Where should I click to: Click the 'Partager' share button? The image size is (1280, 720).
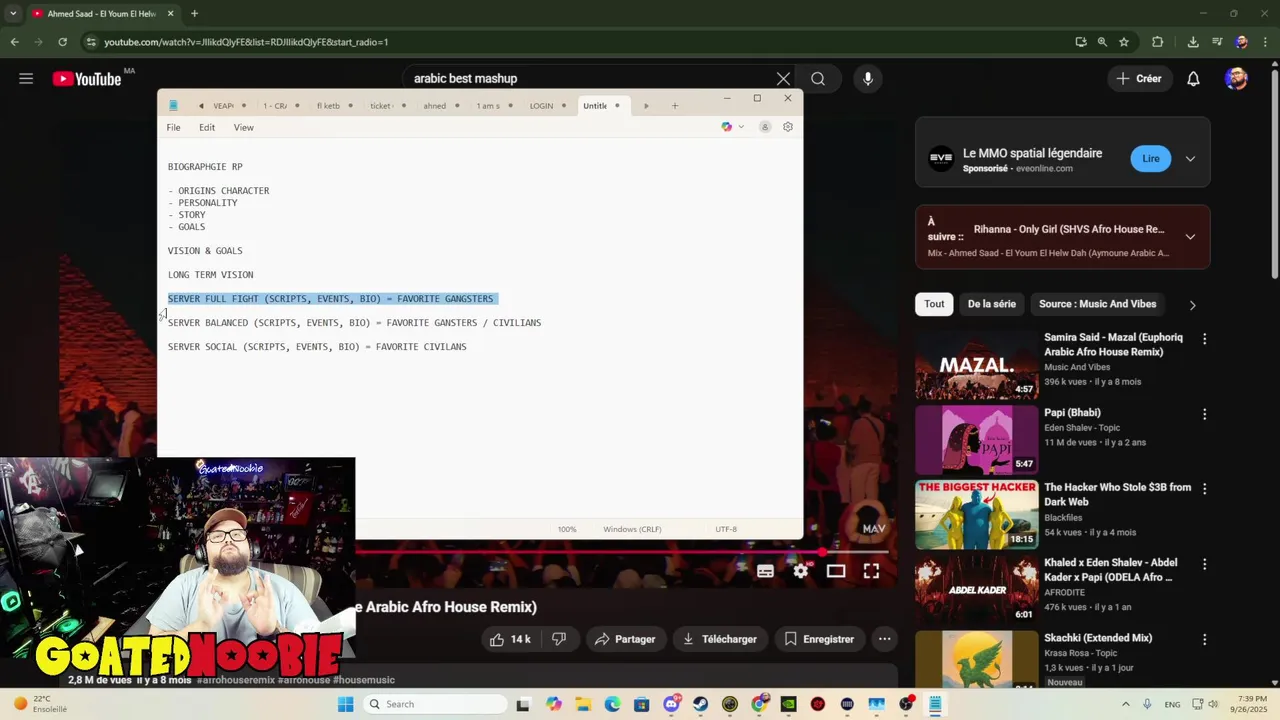coord(624,639)
